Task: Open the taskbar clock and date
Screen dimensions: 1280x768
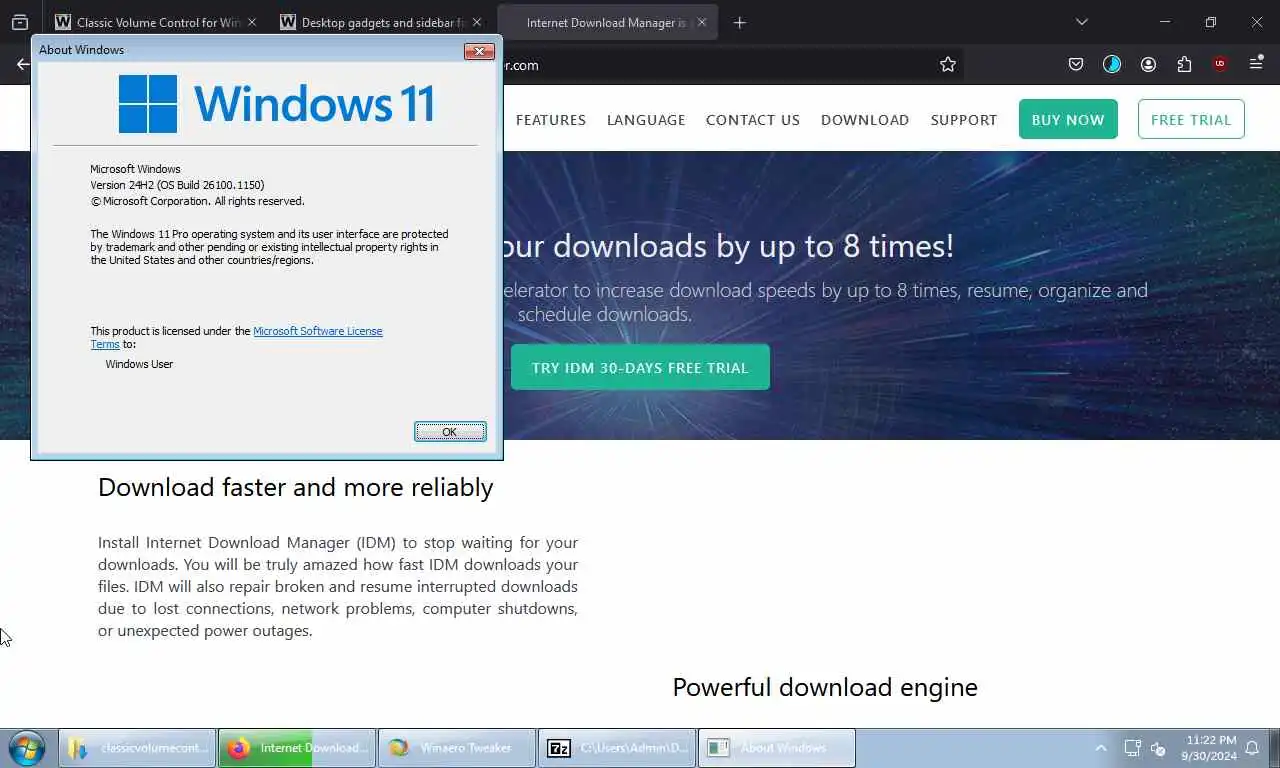Action: pyautogui.click(x=1209, y=748)
